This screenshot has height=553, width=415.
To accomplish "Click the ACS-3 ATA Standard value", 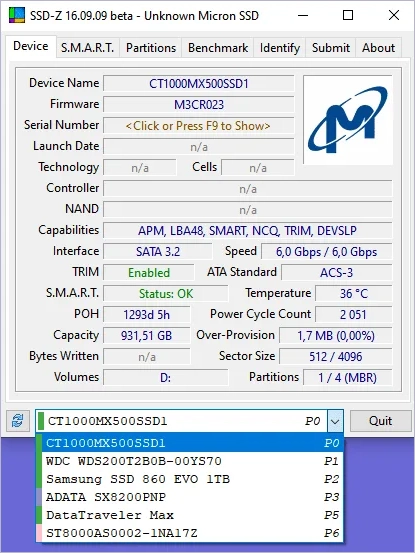I will click(x=336, y=273).
